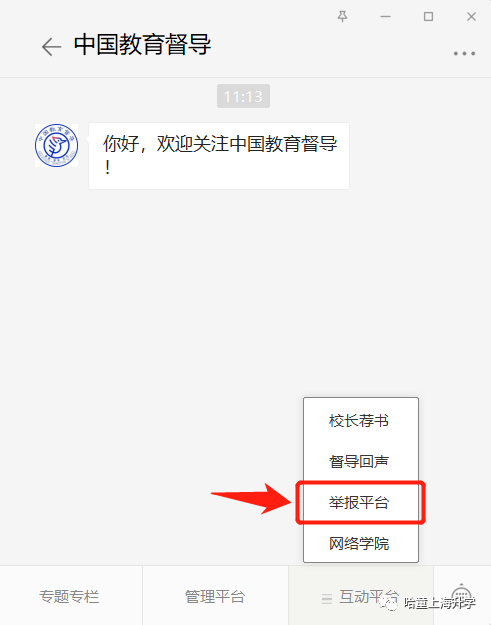Image resolution: width=491 pixels, height=625 pixels.
Task: Minimize the chat window
Action: click(x=385, y=17)
